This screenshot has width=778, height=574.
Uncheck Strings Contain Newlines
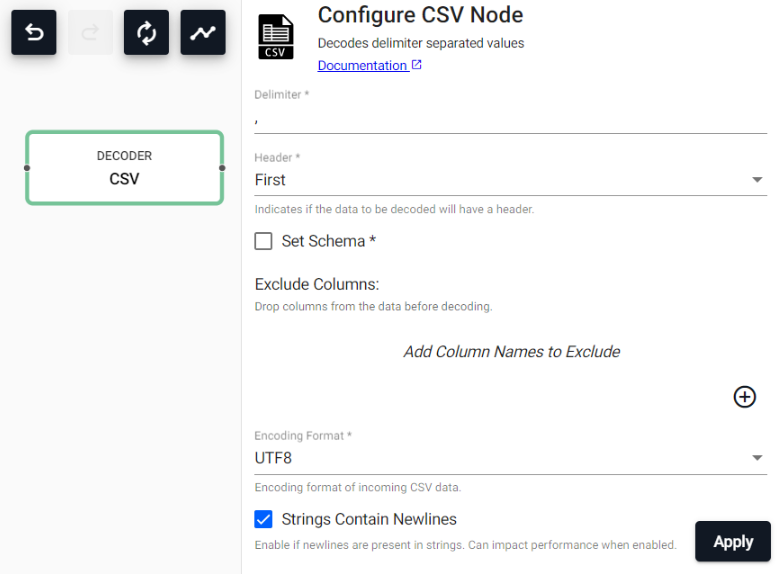[x=264, y=519]
